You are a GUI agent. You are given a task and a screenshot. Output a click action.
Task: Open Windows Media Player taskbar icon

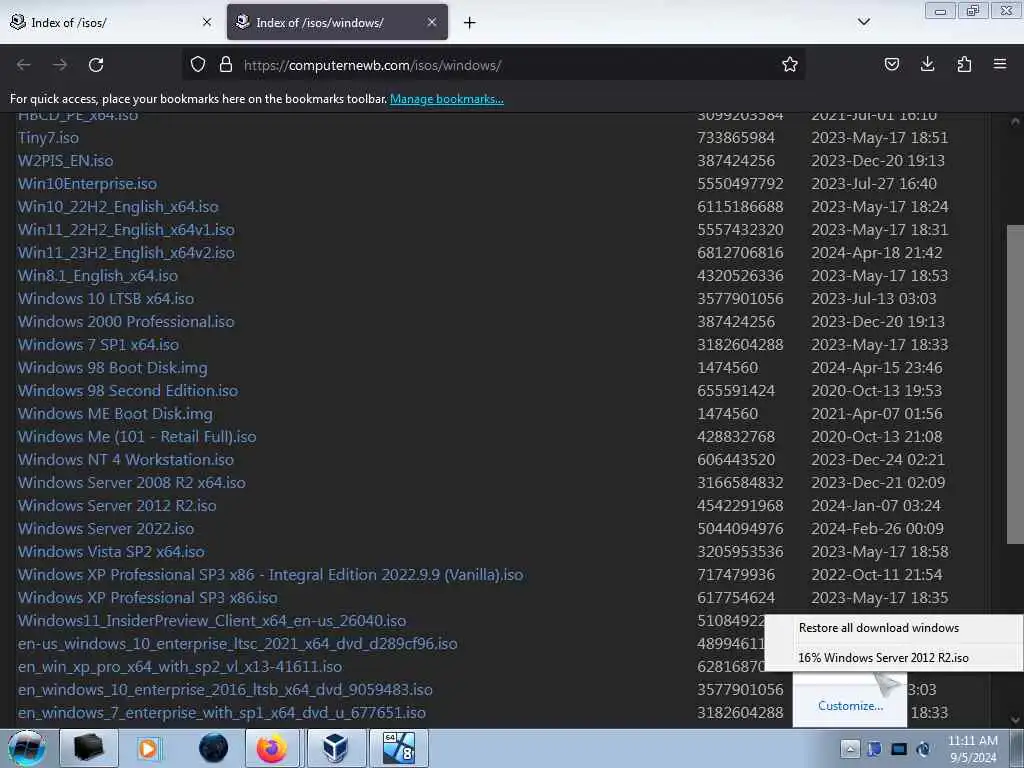point(148,748)
